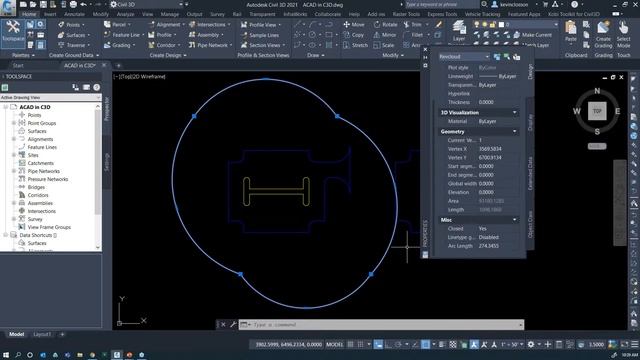Select the Pipe Networks tree item
The height and width of the screenshot is (360, 640).
(x=44, y=171)
